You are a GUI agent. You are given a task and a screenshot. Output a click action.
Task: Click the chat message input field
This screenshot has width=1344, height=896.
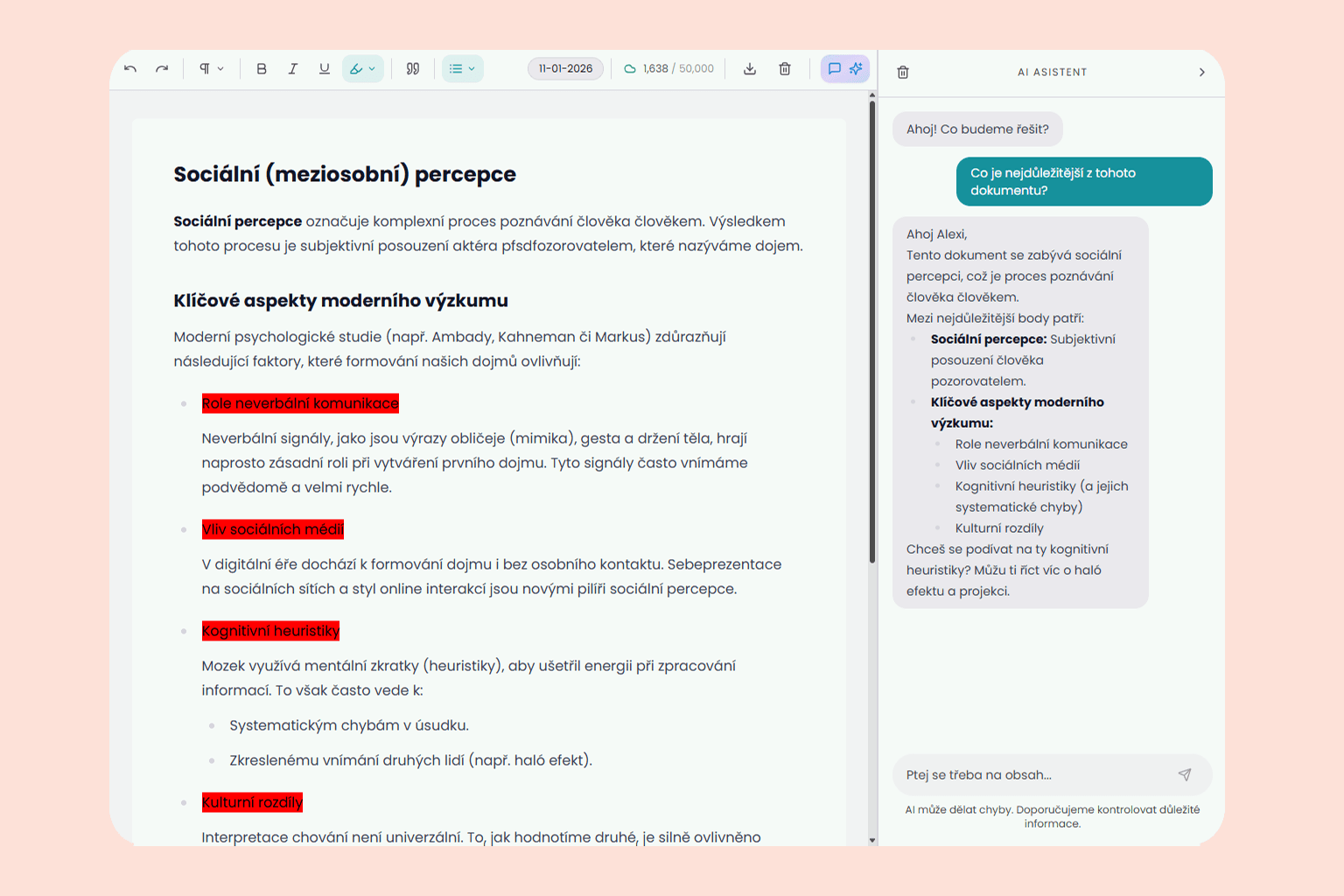click(1032, 774)
